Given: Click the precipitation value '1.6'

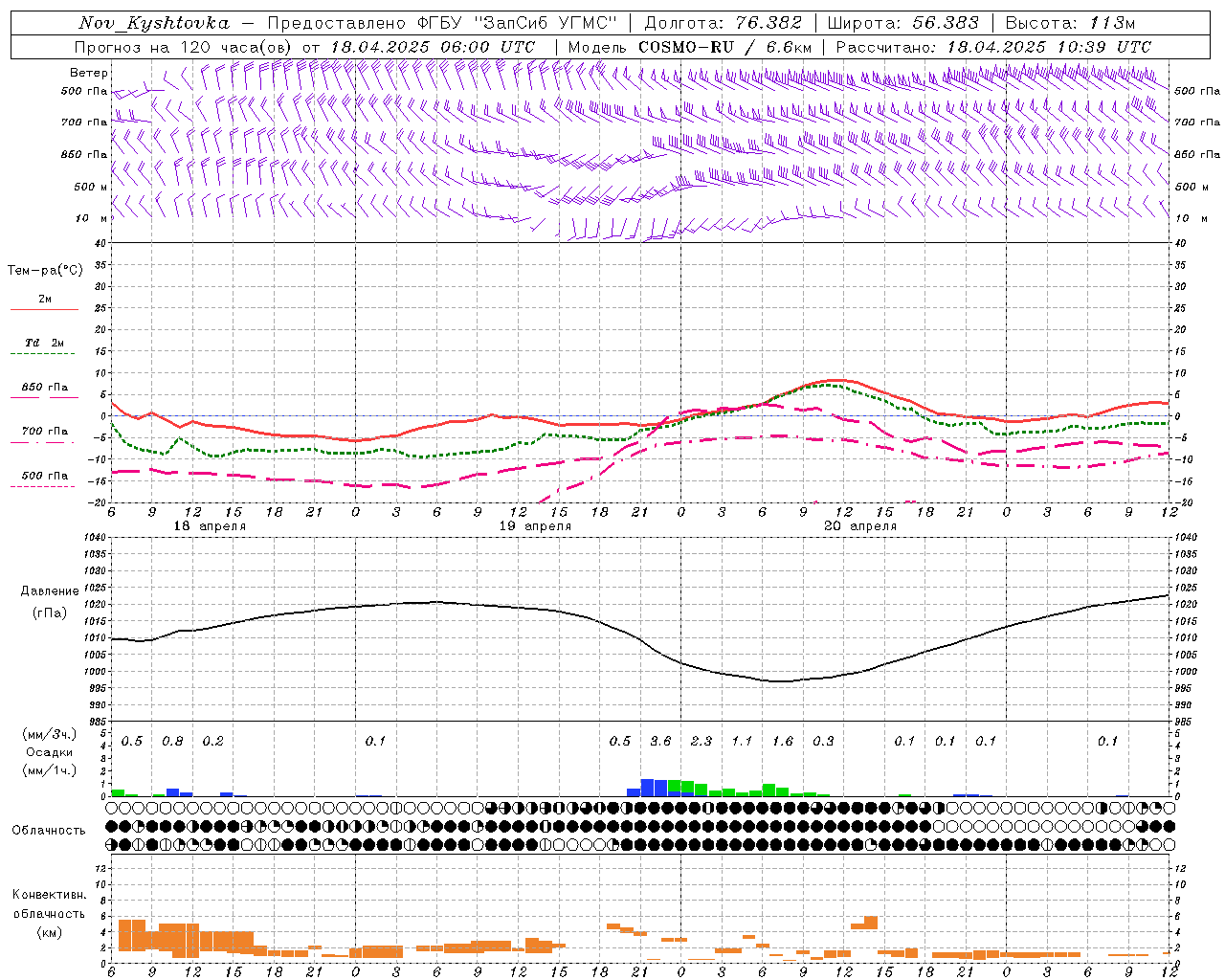Looking at the screenshot, I should [x=783, y=741].
